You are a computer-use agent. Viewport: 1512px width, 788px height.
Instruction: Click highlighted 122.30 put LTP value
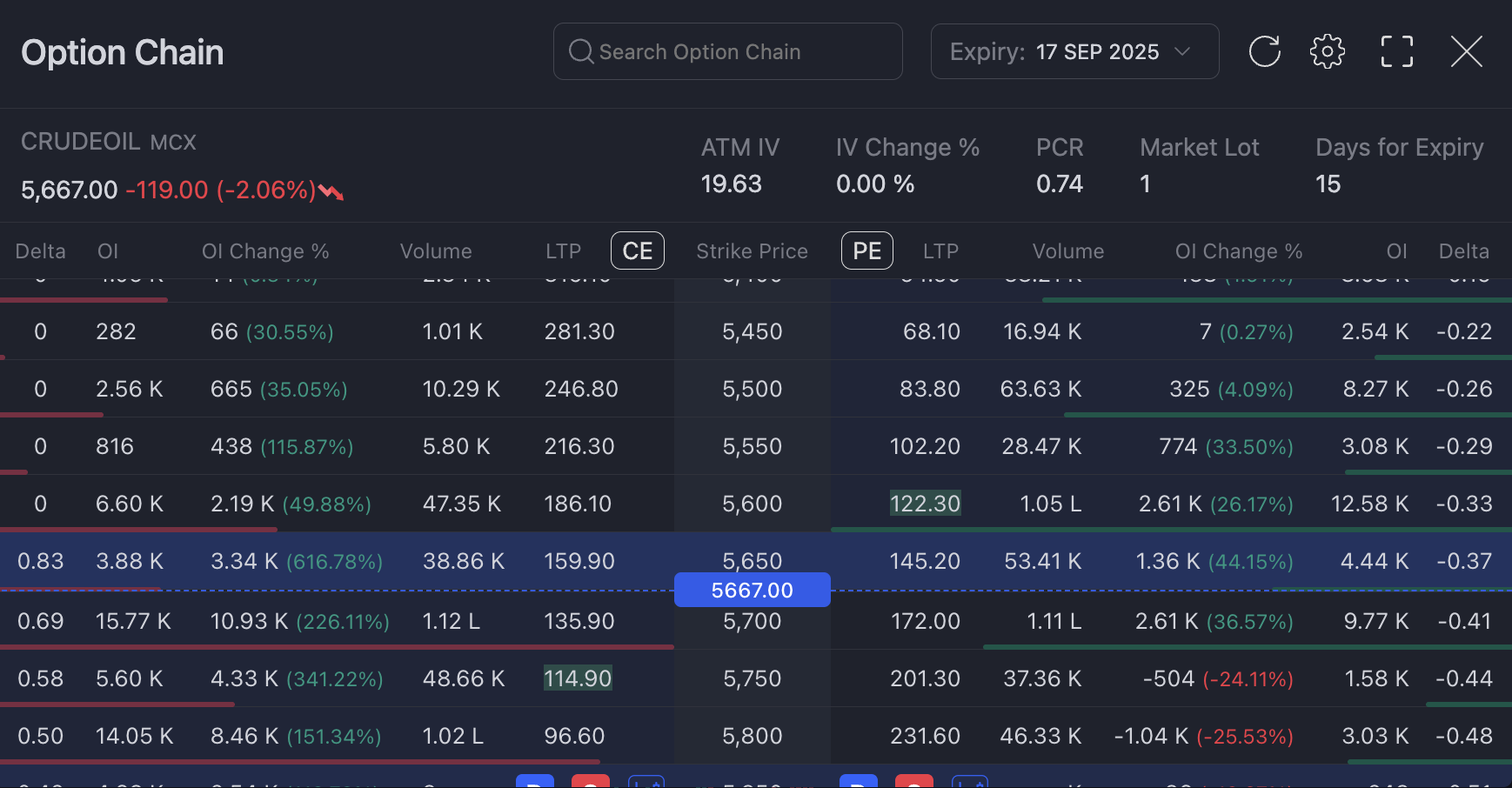925,504
